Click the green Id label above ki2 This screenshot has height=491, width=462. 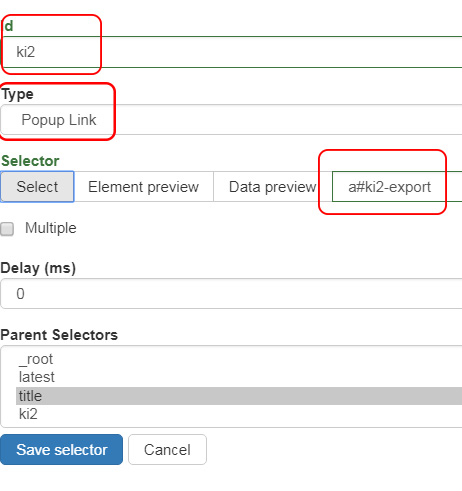[x=7, y=26]
